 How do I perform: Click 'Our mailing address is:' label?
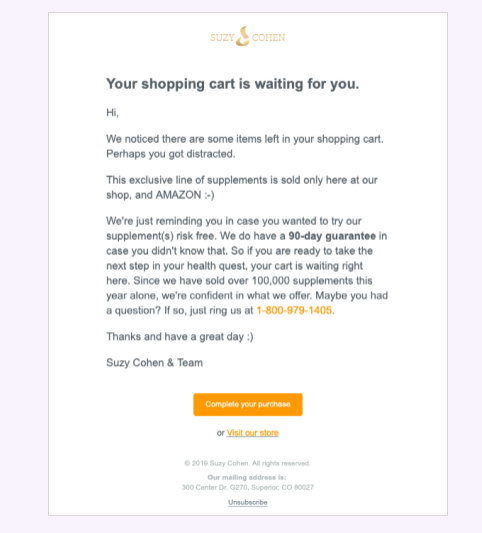247,477
